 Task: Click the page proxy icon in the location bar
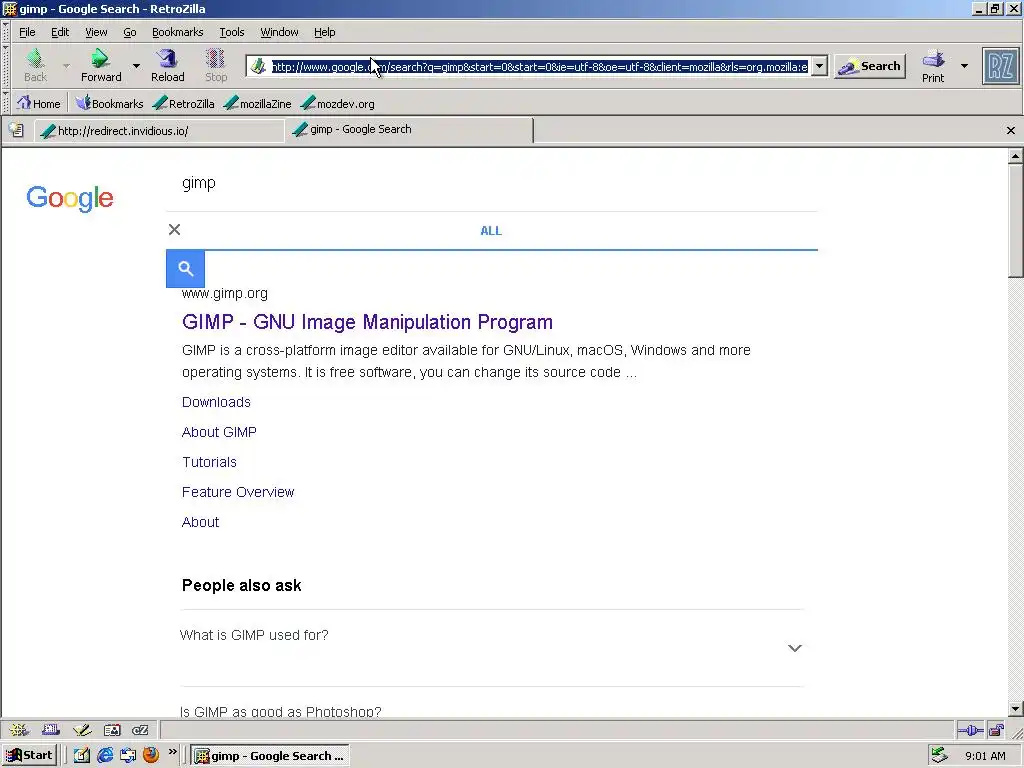coord(259,66)
